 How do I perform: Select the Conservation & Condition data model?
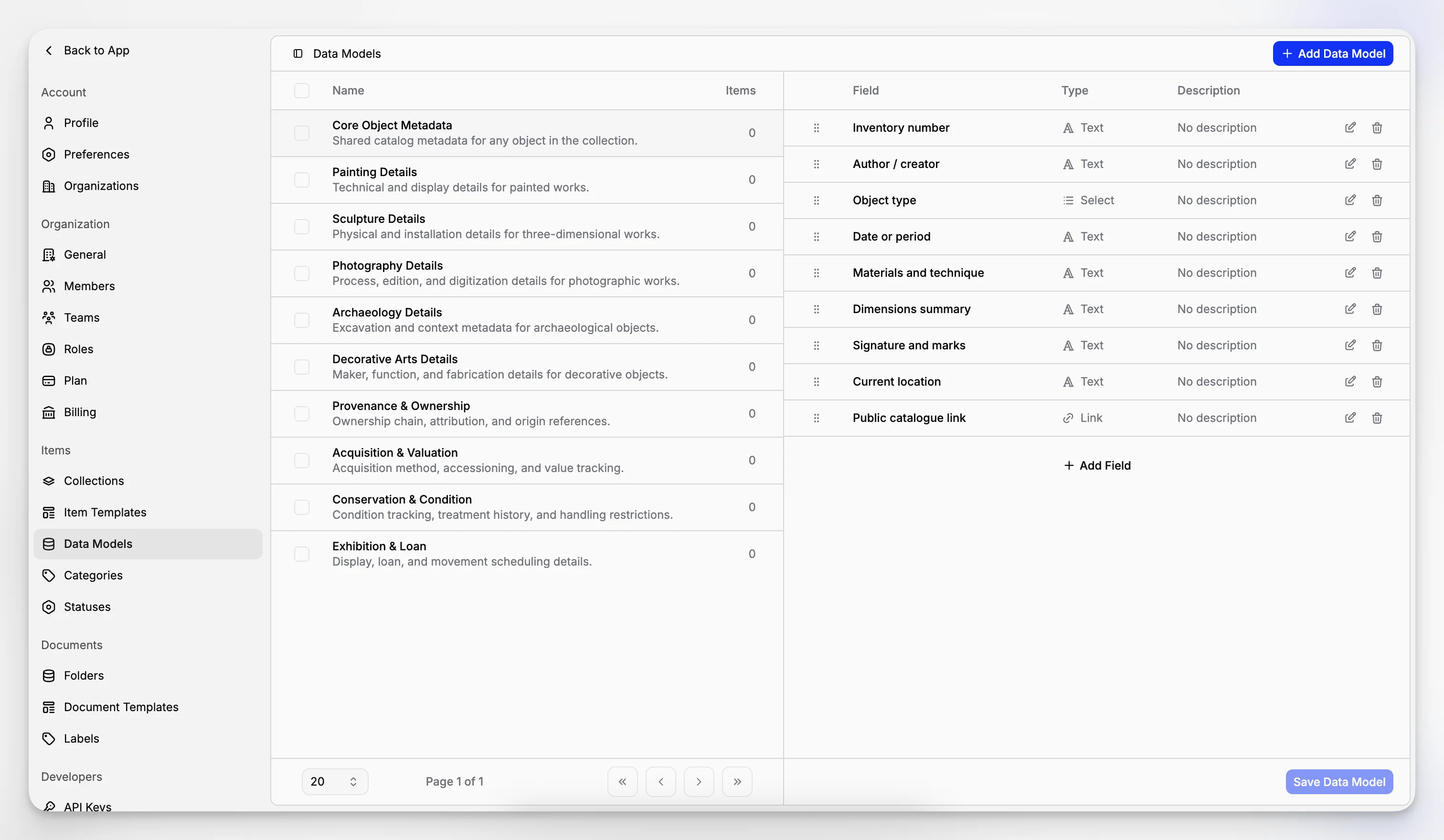click(x=527, y=507)
